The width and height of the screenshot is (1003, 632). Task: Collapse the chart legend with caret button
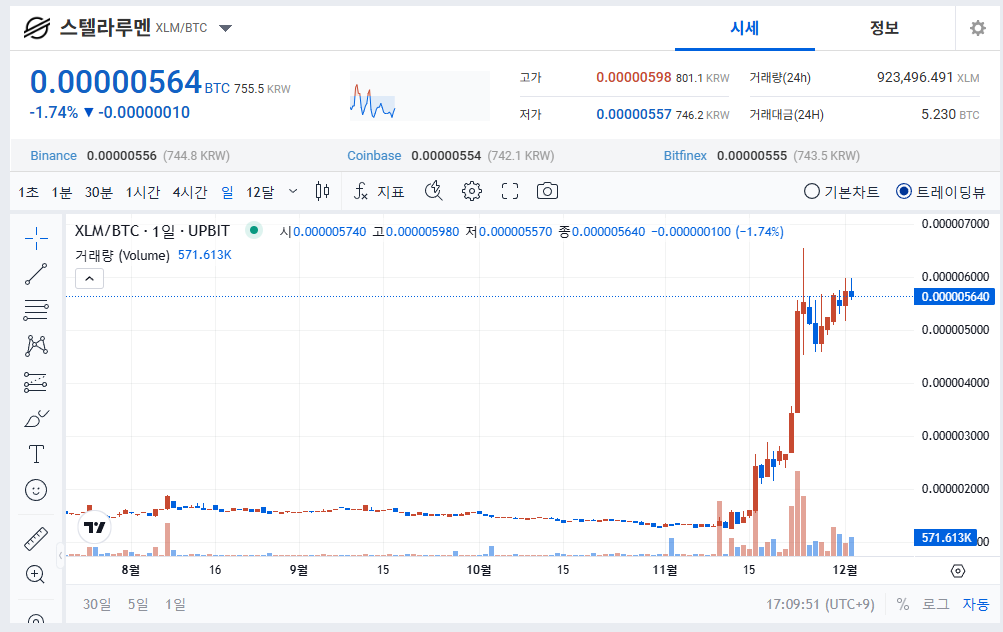tap(90, 278)
